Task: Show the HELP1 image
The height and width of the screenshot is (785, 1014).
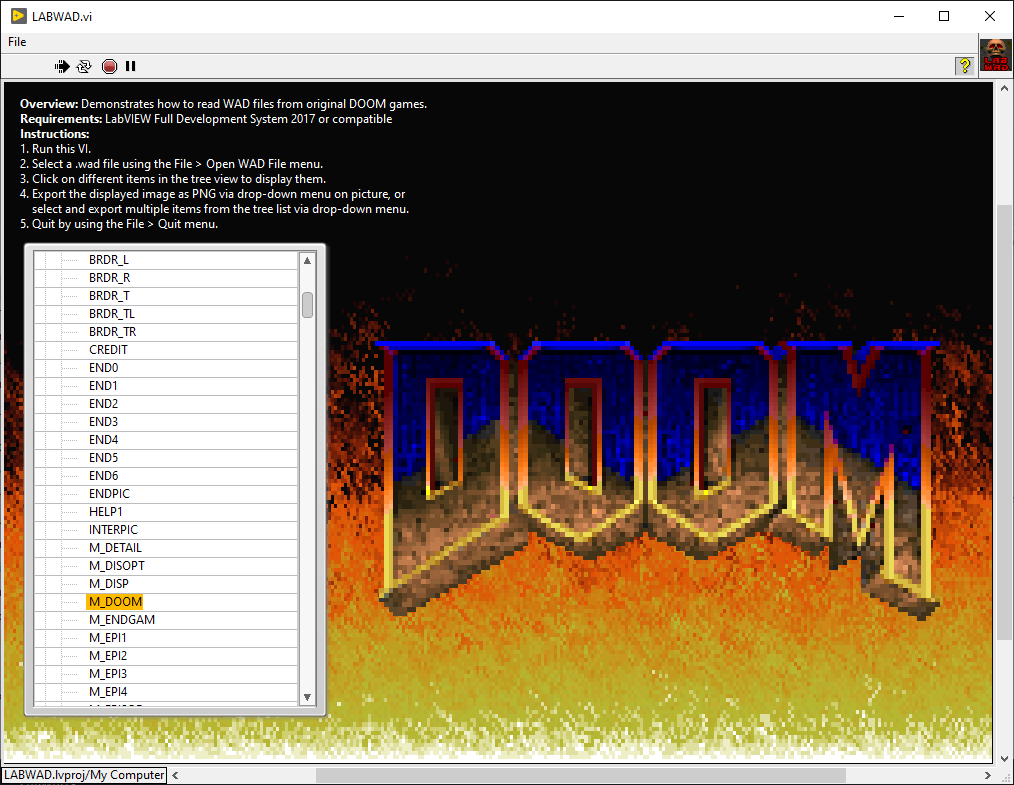Action: tap(105, 512)
